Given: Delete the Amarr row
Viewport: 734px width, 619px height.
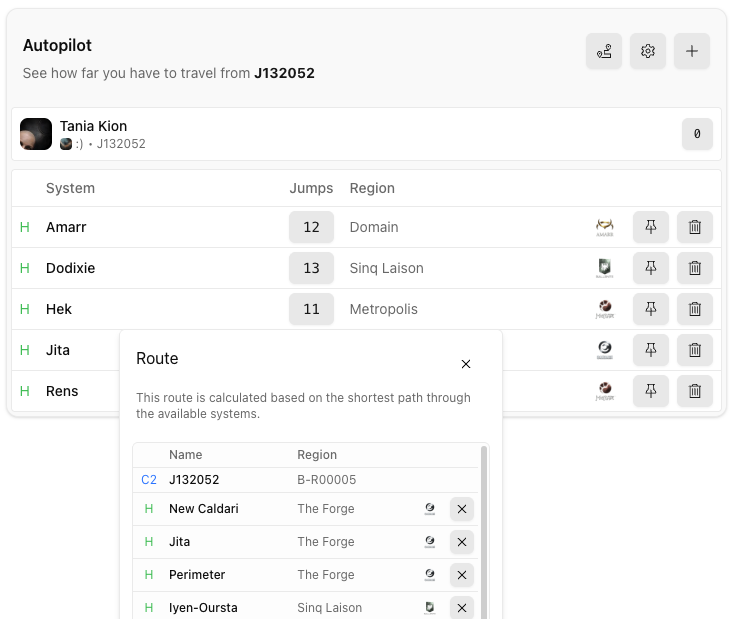Looking at the screenshot, I should (x=695, y=227).
